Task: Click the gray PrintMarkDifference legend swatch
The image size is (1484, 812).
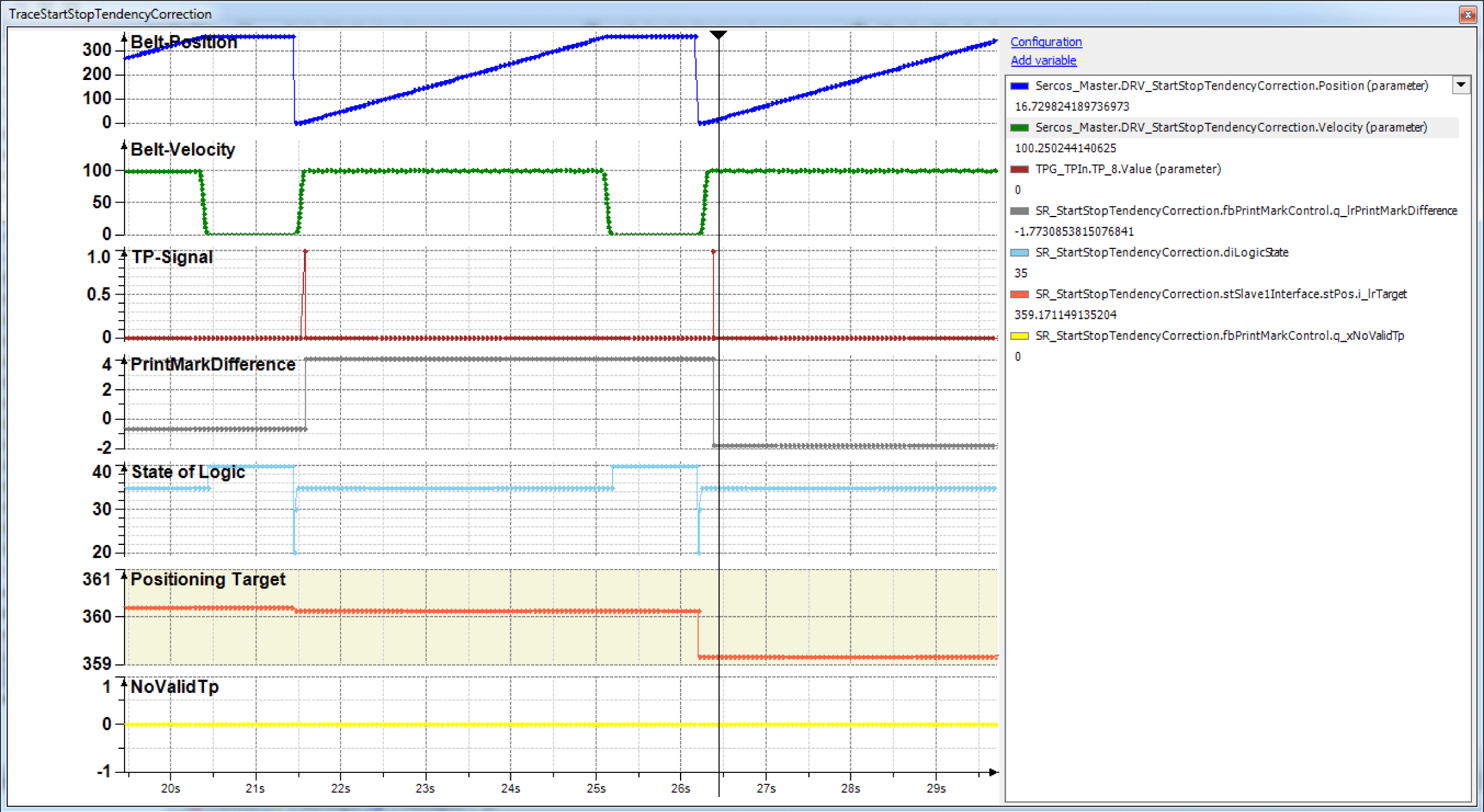Action: click(1019, 211)
